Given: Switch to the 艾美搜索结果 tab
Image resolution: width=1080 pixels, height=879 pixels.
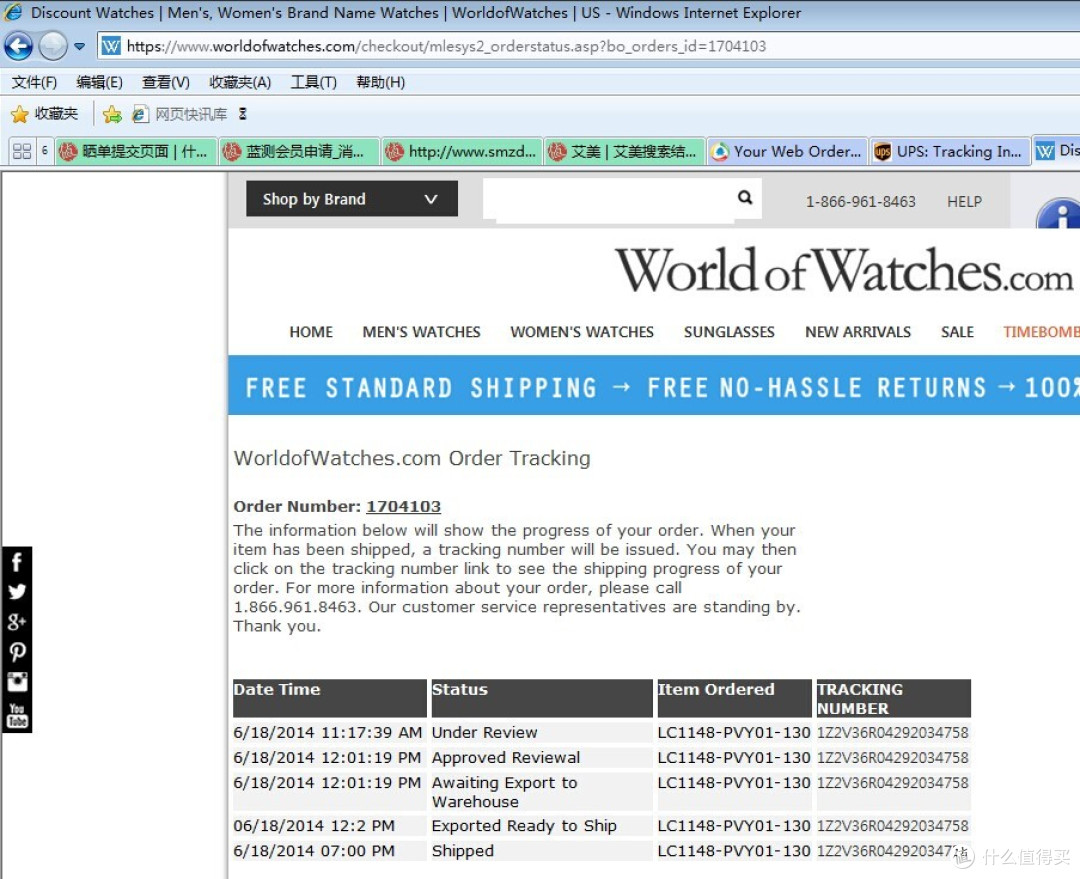Looking at the screenshot, I should click(x=625, y=152).
